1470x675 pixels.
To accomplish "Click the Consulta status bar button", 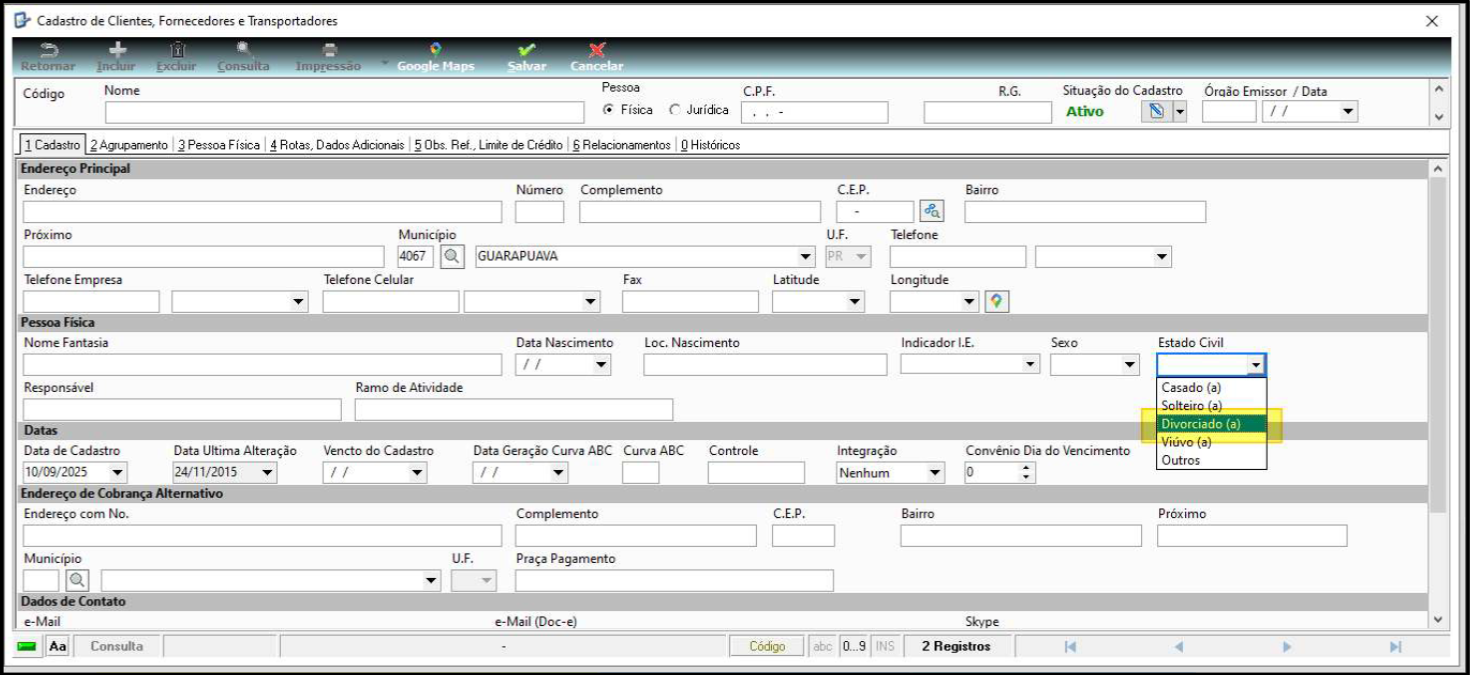I will [117, 647].
